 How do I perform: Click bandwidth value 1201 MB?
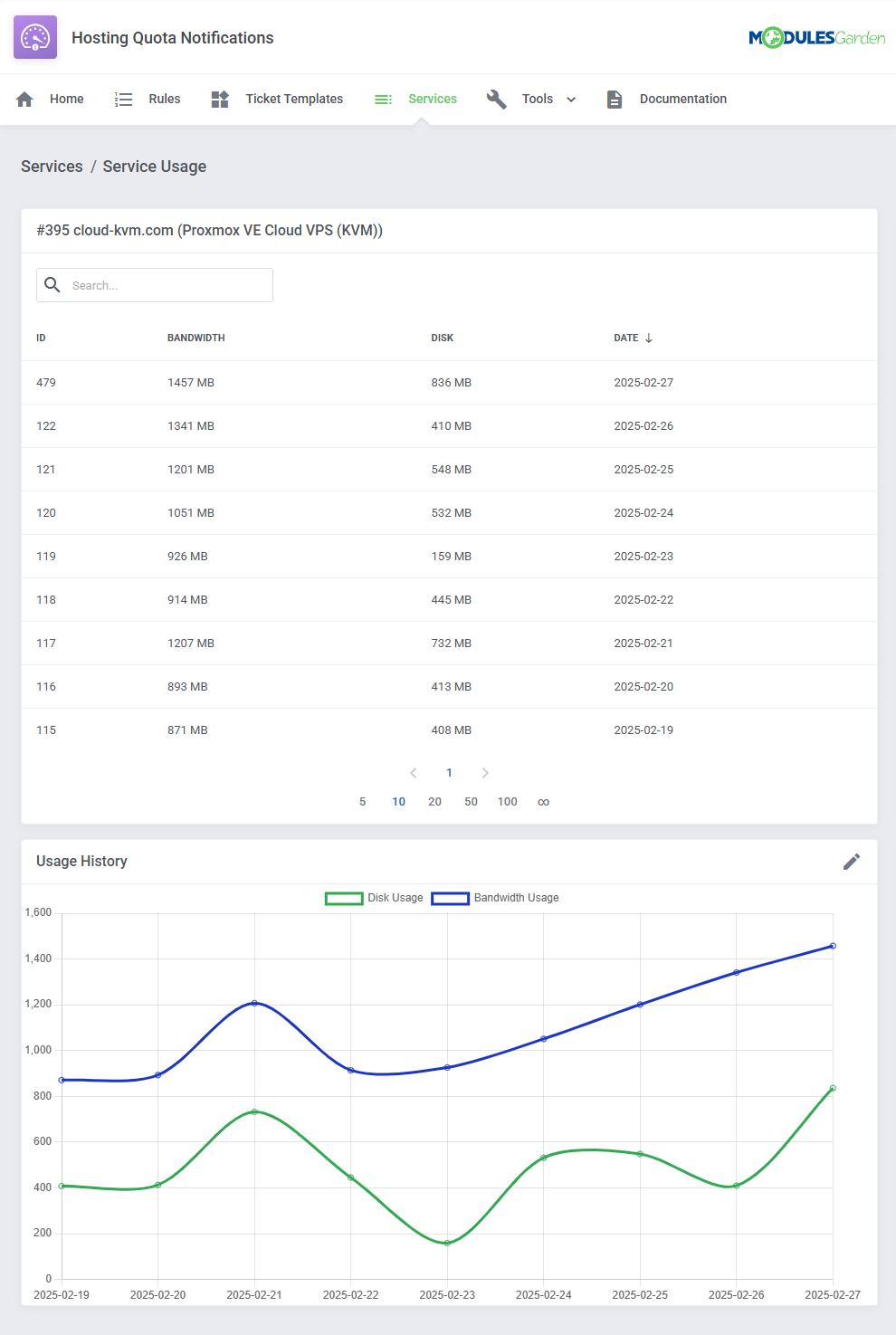tap(191, 470)
